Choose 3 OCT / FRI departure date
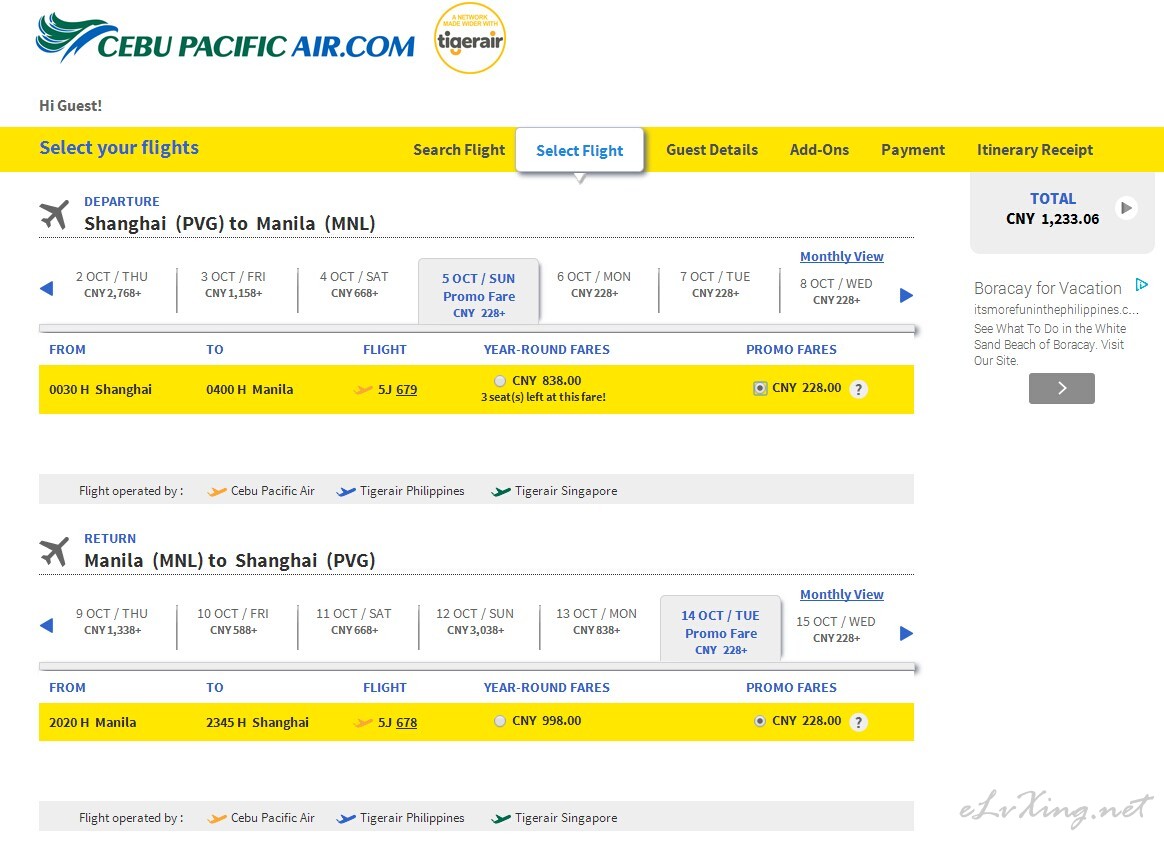 (233, 284)
